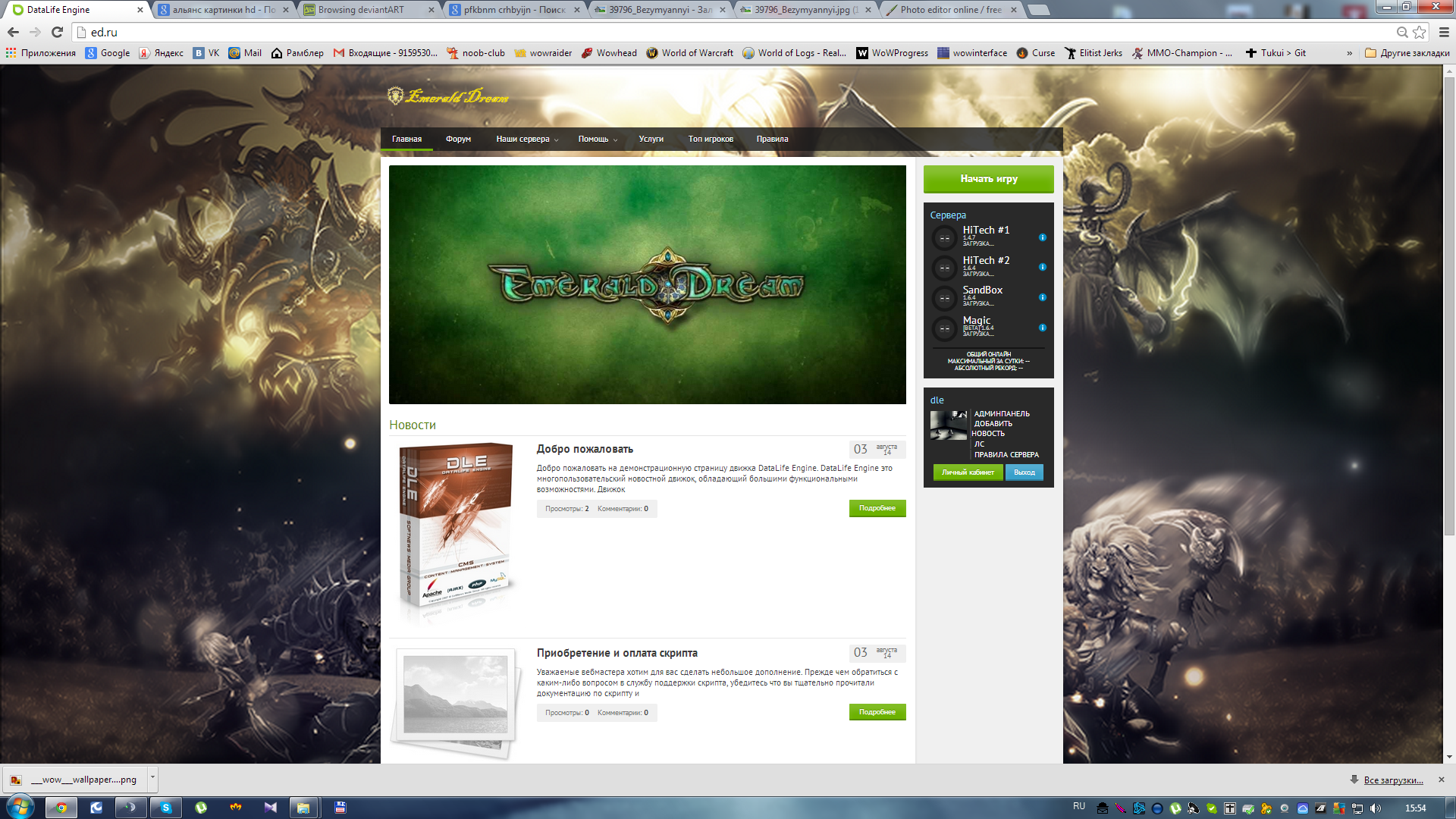Click the zoom magnifier icon in address bar
The height and width of the screenshot is (819, 1456).
pyautogui.click(x=1402, y=32)
